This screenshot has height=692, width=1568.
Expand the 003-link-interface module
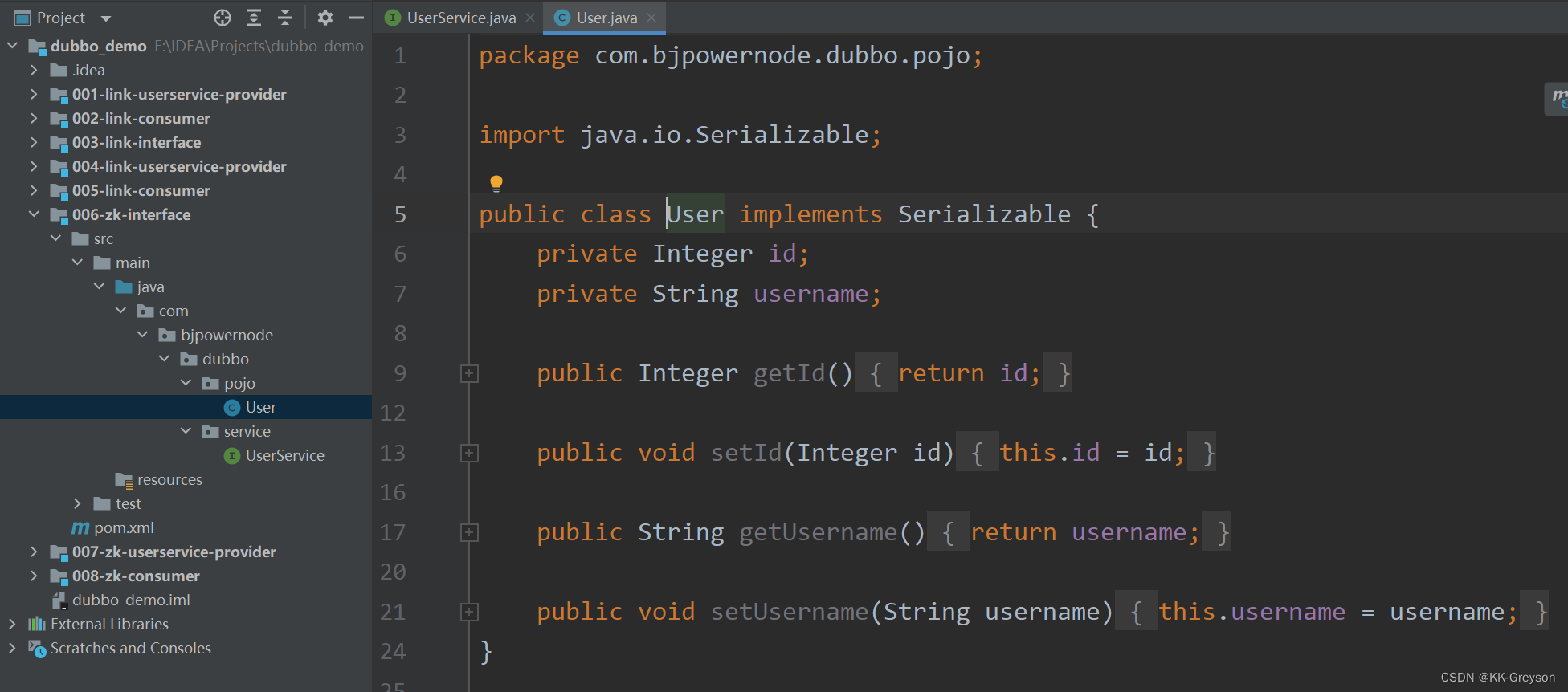coord(34,142)
